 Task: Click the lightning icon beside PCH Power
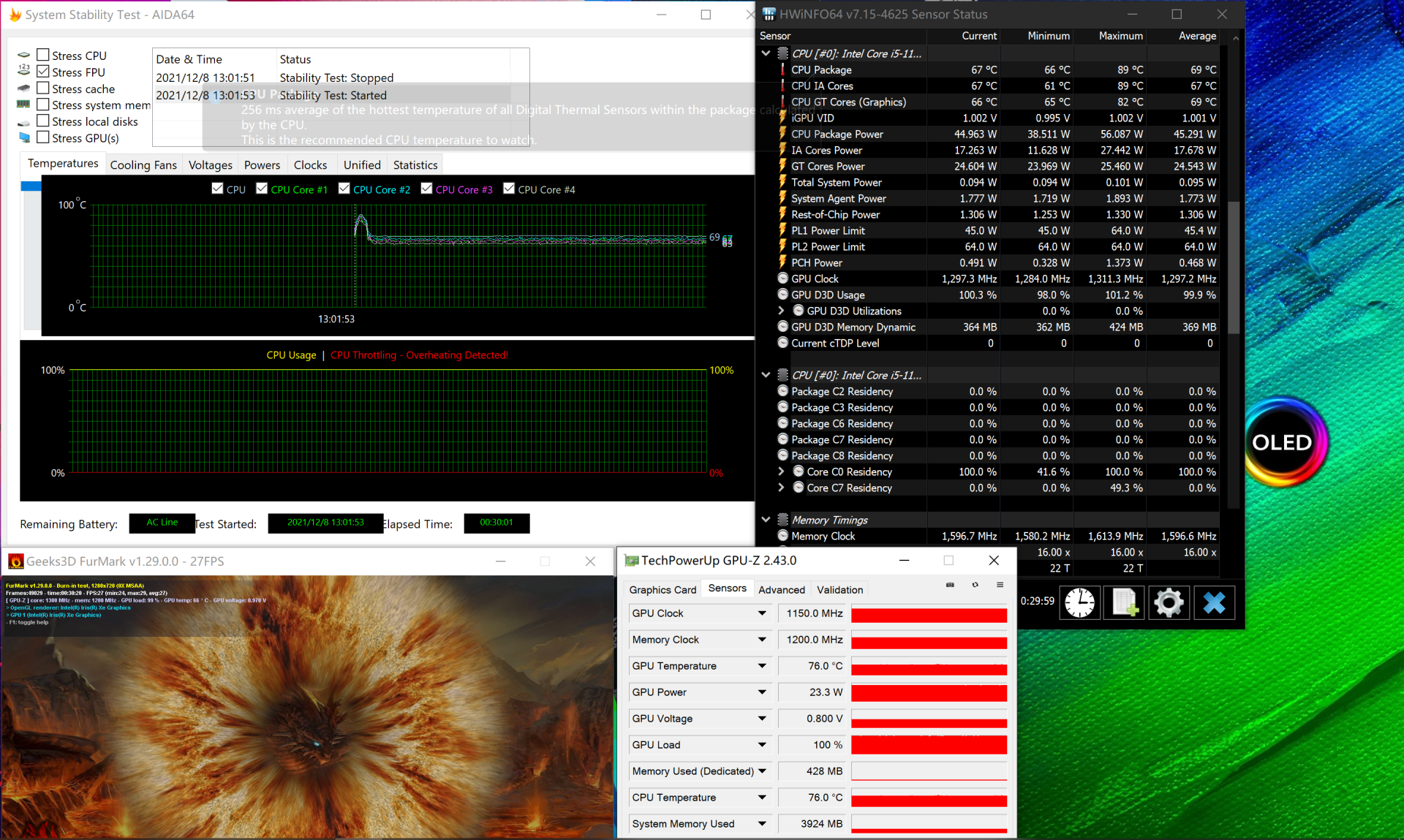[782, 262]
